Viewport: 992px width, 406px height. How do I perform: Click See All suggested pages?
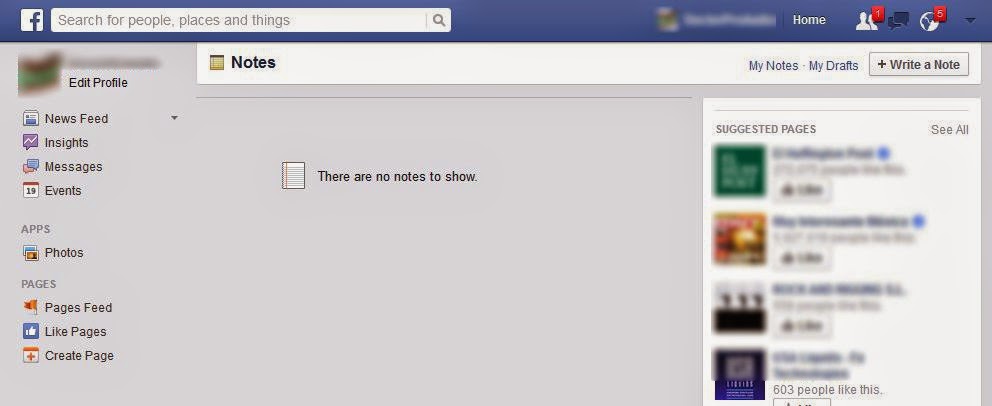pyautogui.click(x=949, y=130)
